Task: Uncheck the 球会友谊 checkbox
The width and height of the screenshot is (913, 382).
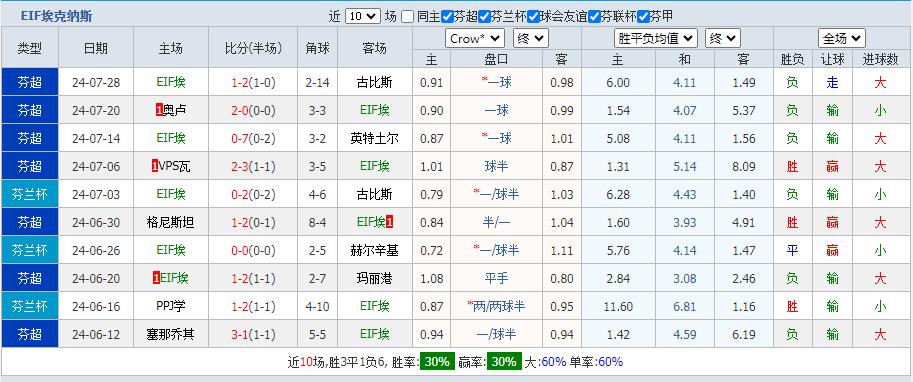Action: [533, 16]
